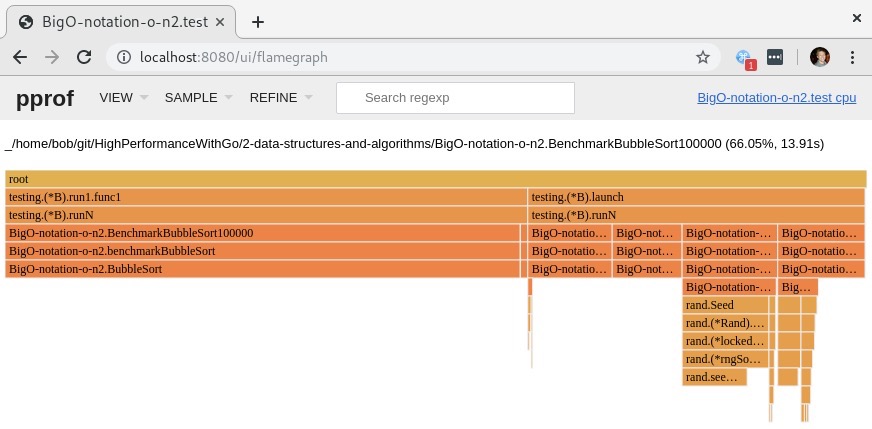Click the root flamegraph frame
872x429 pixels.
[435, 179]
